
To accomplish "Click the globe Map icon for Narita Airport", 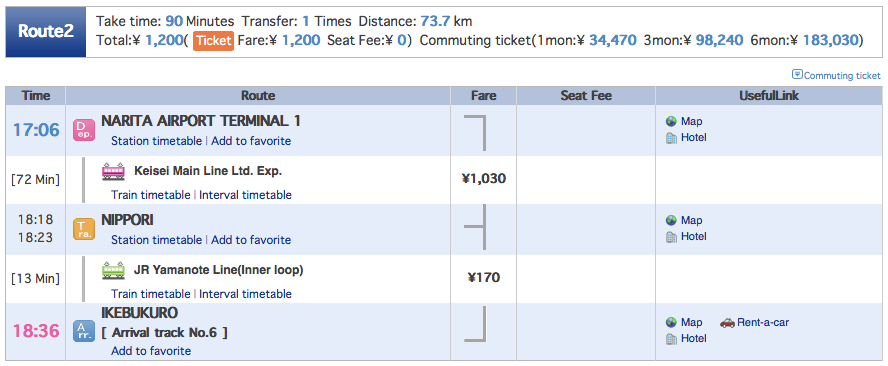I will [672, 121].
